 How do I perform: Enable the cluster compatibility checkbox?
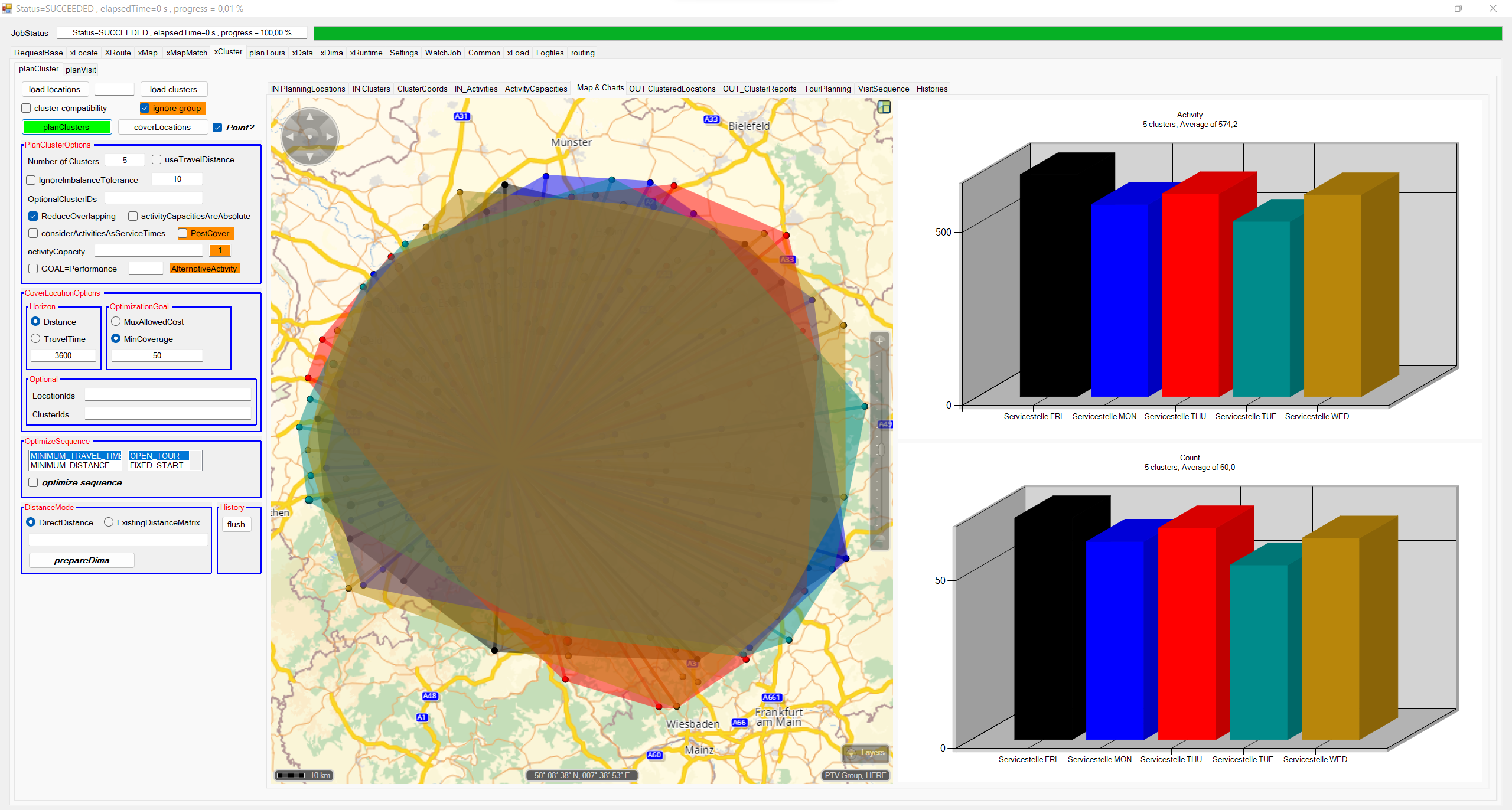tap(27, 109)
